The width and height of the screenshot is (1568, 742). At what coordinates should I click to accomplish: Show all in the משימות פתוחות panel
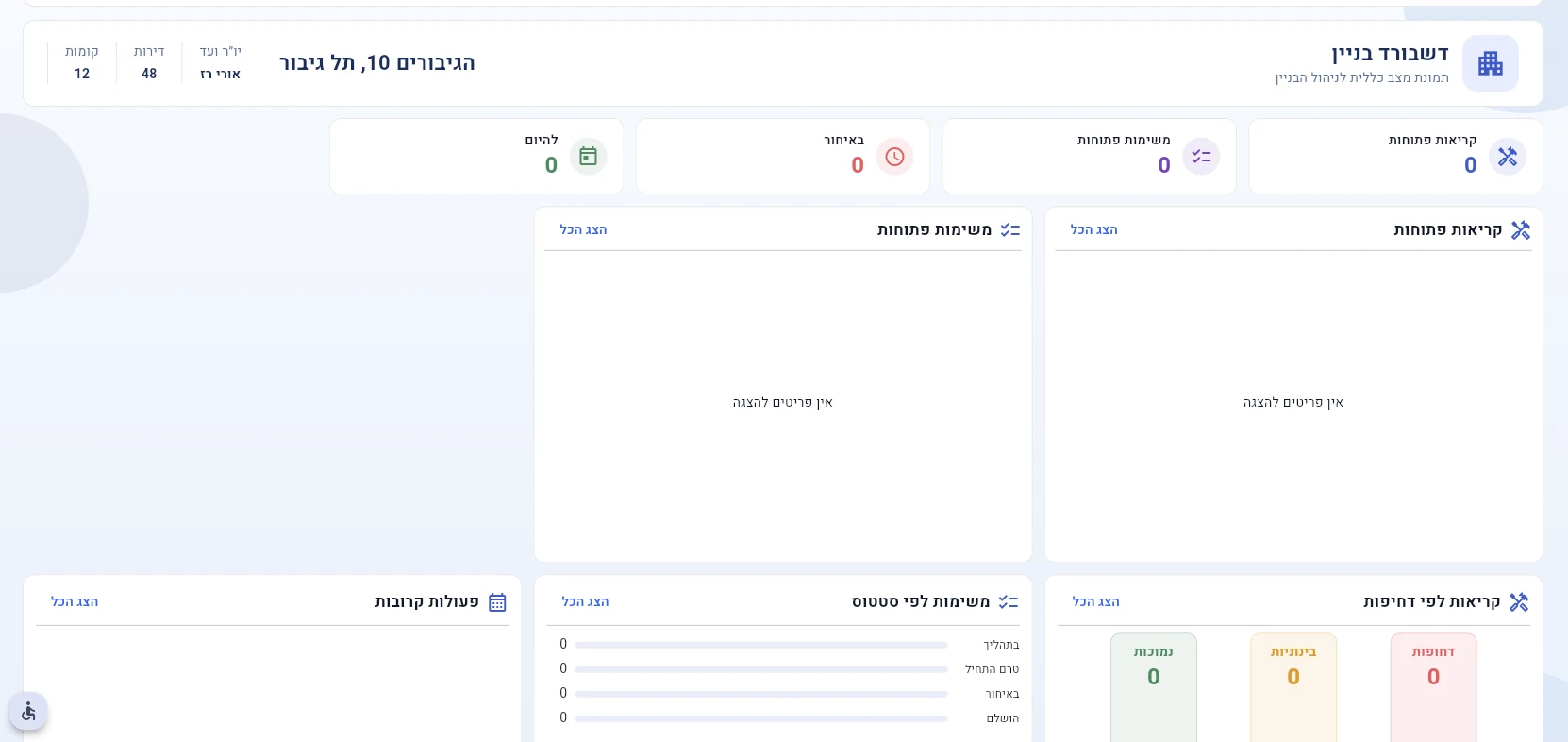coord(583,230)
